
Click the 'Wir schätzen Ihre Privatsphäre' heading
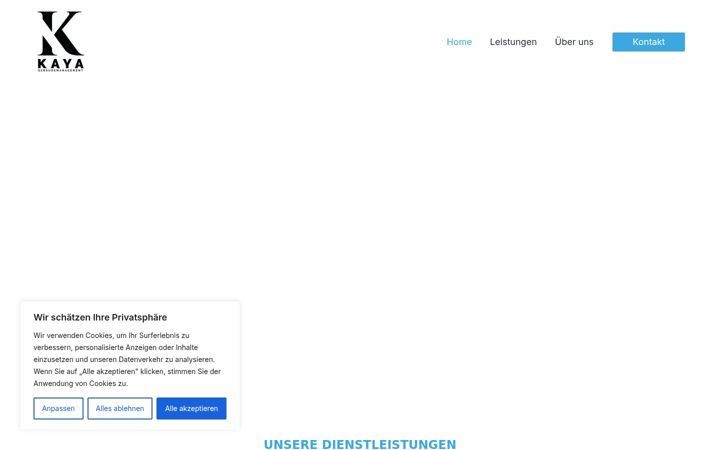click(100, 317)
